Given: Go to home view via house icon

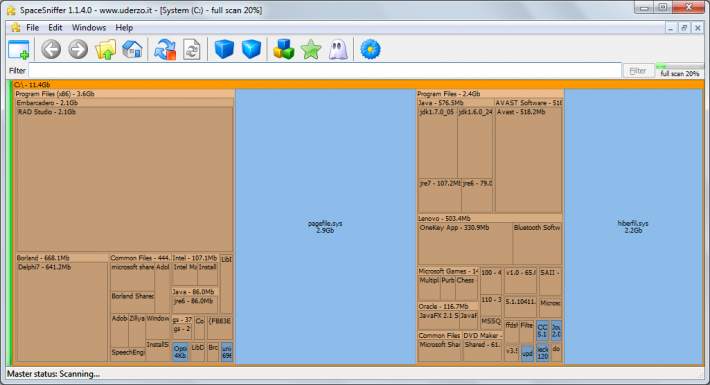Looking at the screenshot, I should [x=132, y=49].
